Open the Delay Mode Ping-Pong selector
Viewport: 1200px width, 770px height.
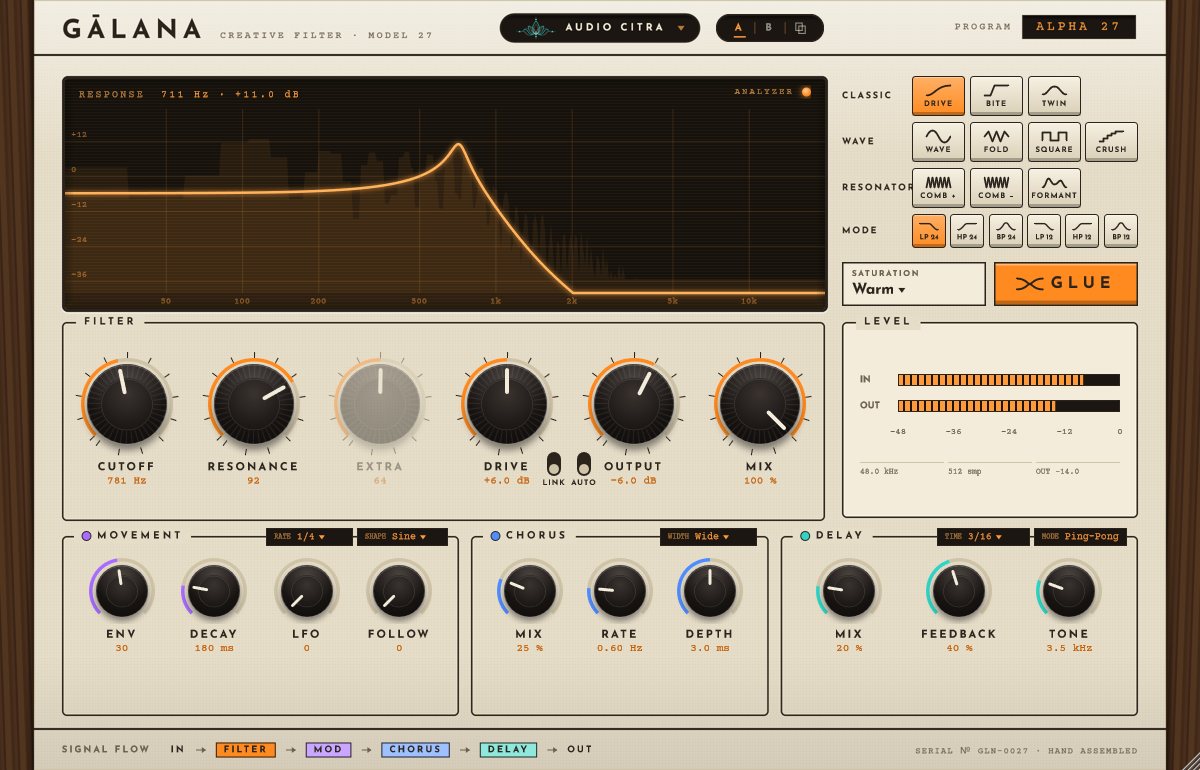tap(1080, 537)
